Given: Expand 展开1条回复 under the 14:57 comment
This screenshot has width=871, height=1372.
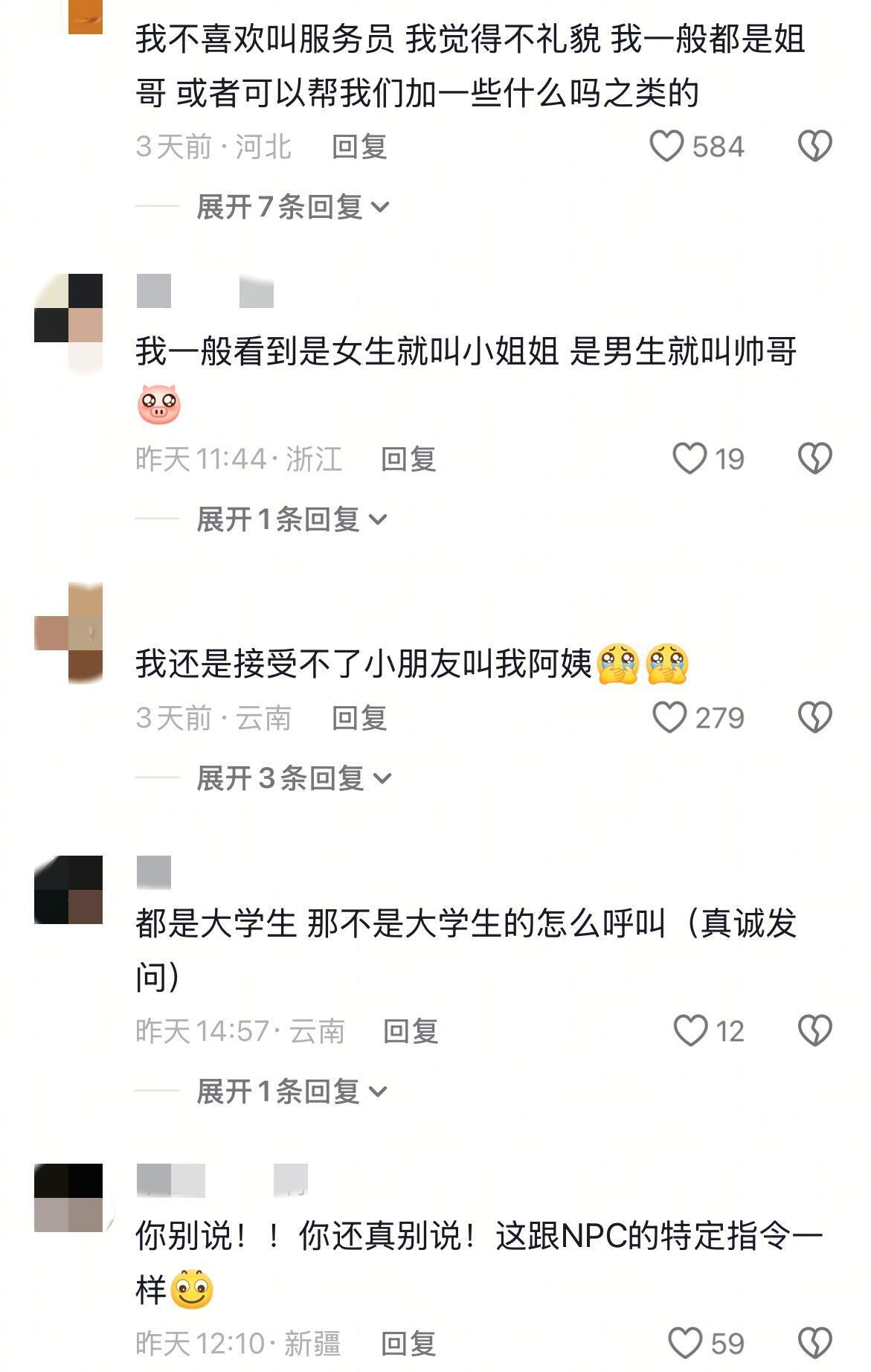Looking at the screenshot, I should pos(292,1091).
